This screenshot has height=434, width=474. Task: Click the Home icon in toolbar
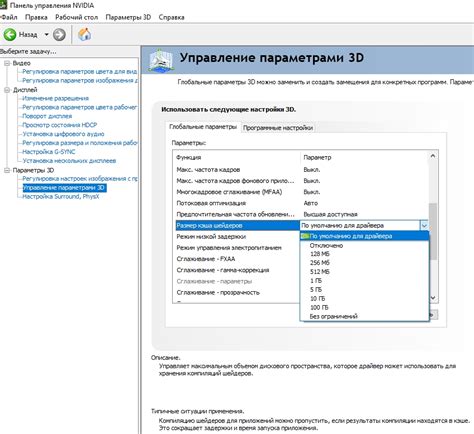(85, 34)
